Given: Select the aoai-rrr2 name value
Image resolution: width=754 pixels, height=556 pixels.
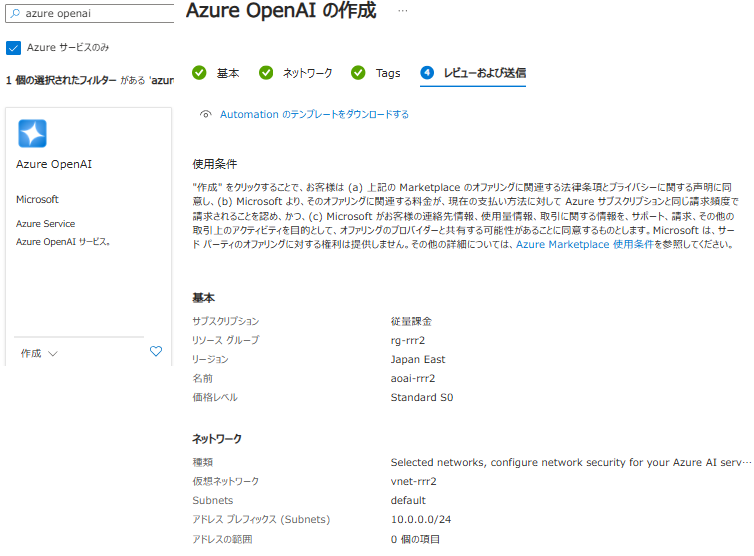Looking at the screenshot, I should [413, 379].
